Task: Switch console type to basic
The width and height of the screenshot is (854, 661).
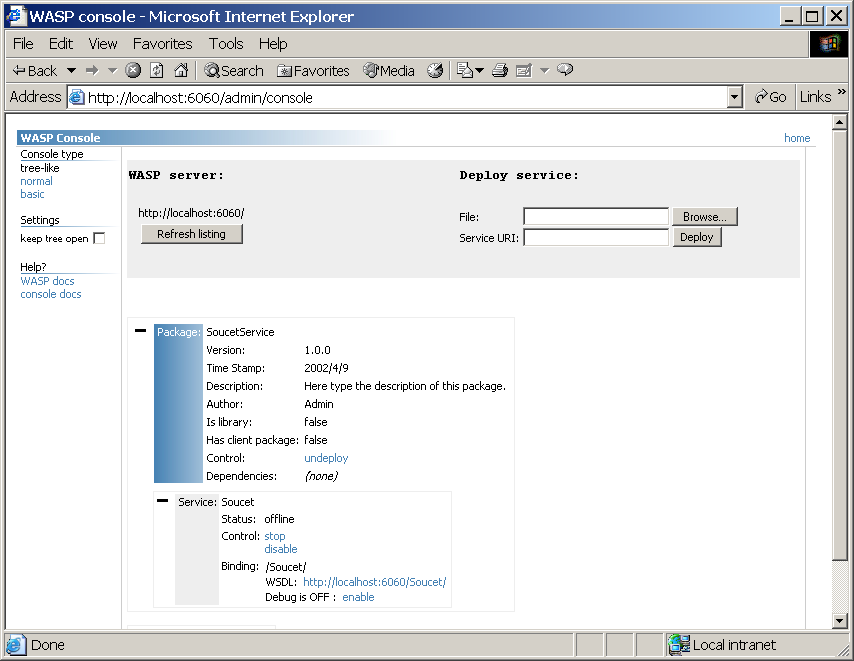Action: (x=32, y=194)
